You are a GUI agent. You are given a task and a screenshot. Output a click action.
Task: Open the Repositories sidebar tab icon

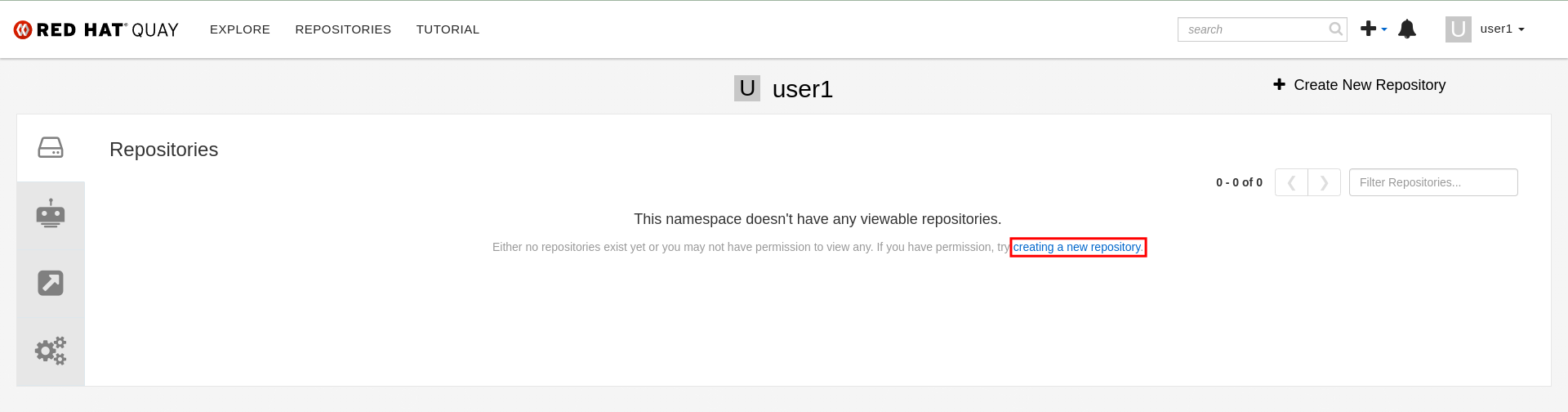tap(51, 148)
